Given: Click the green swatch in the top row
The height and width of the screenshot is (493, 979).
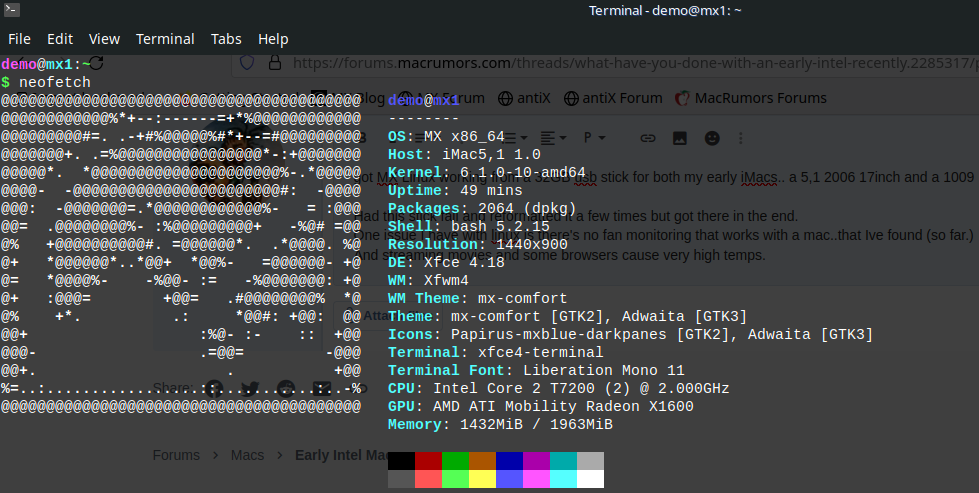Looking at the screenshot, I should [455, 461].
